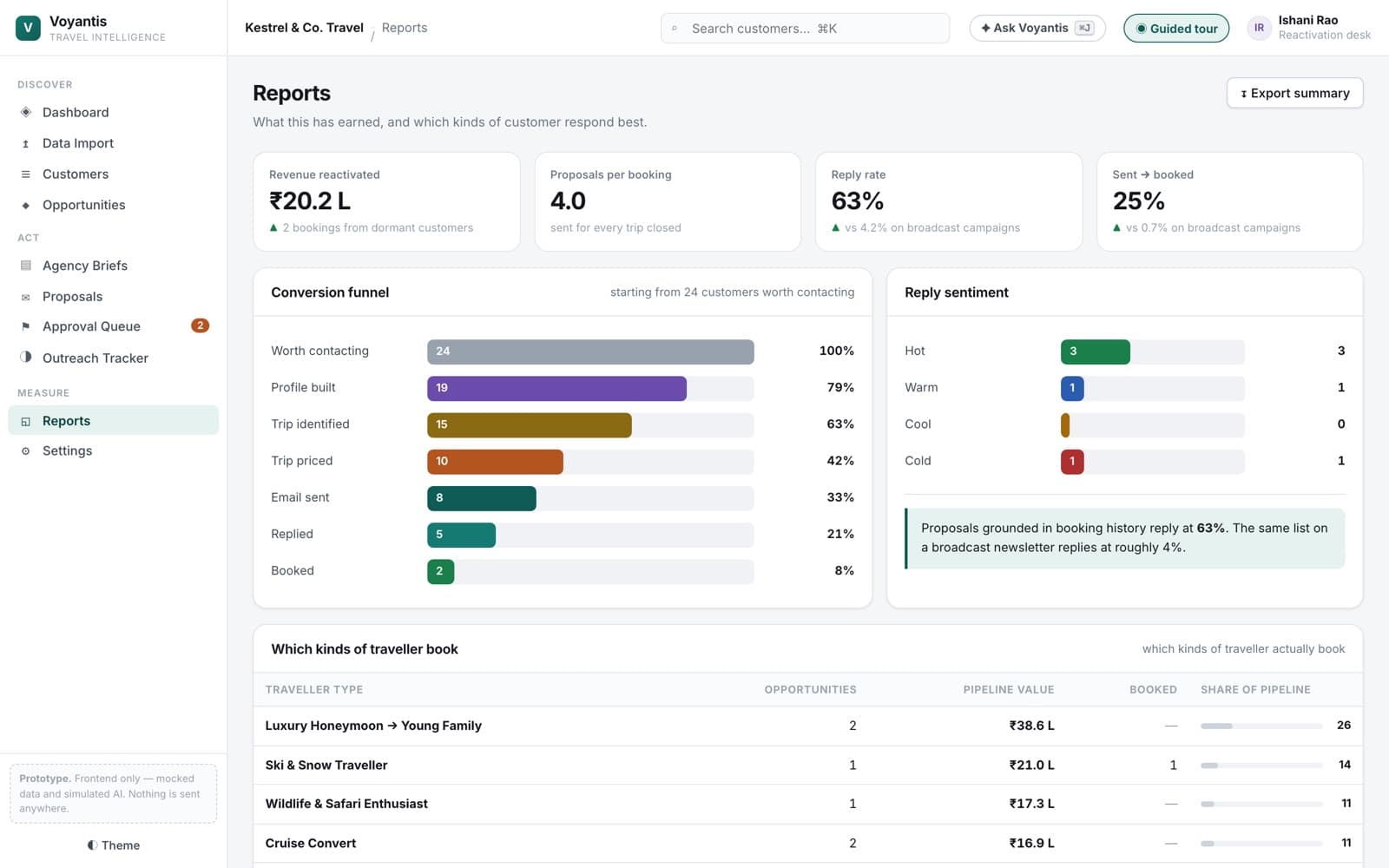Select the Ski & Snow Traveller row
Image resolution: width=1389 pixels, height=868 pixels.
click(807, 765)
